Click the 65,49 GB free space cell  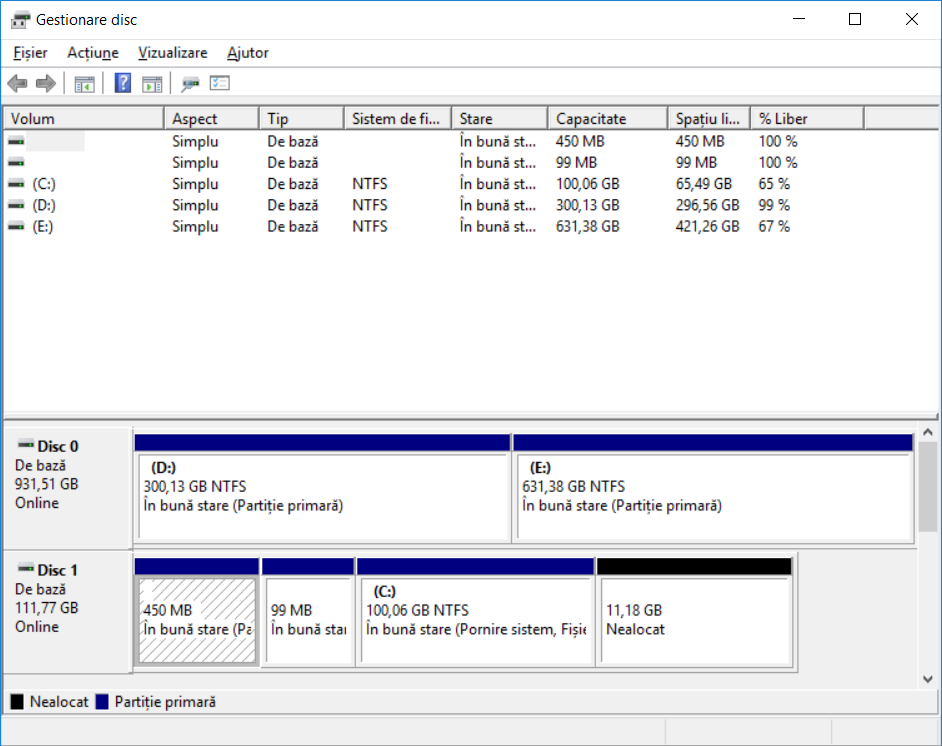point(703,184)
